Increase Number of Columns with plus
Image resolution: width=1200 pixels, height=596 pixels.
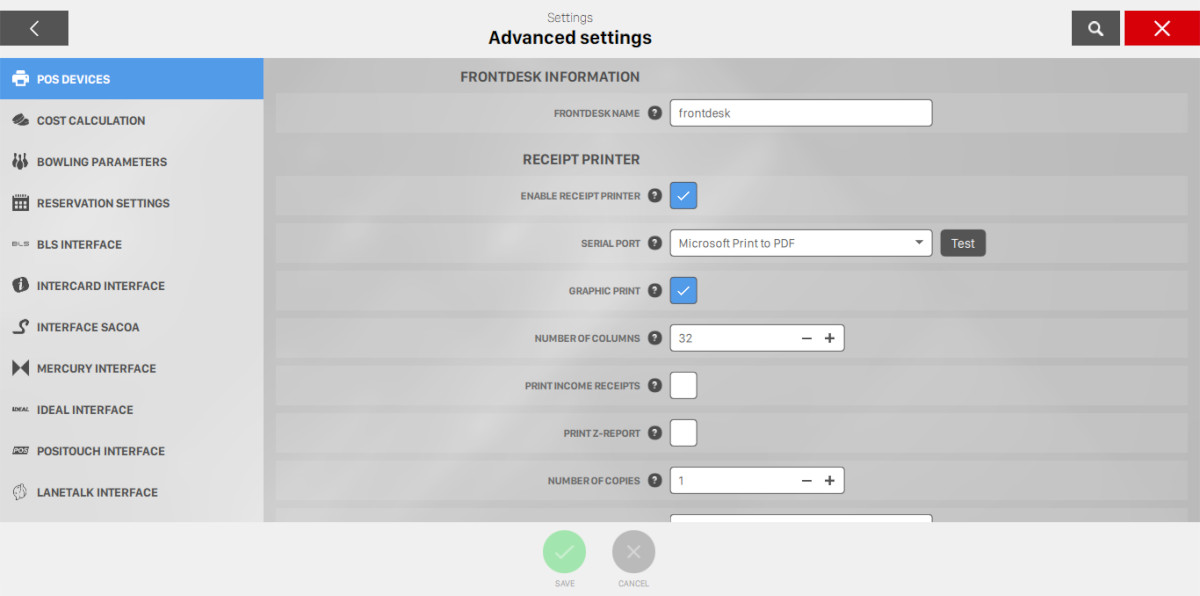click(x=829, y=338)
